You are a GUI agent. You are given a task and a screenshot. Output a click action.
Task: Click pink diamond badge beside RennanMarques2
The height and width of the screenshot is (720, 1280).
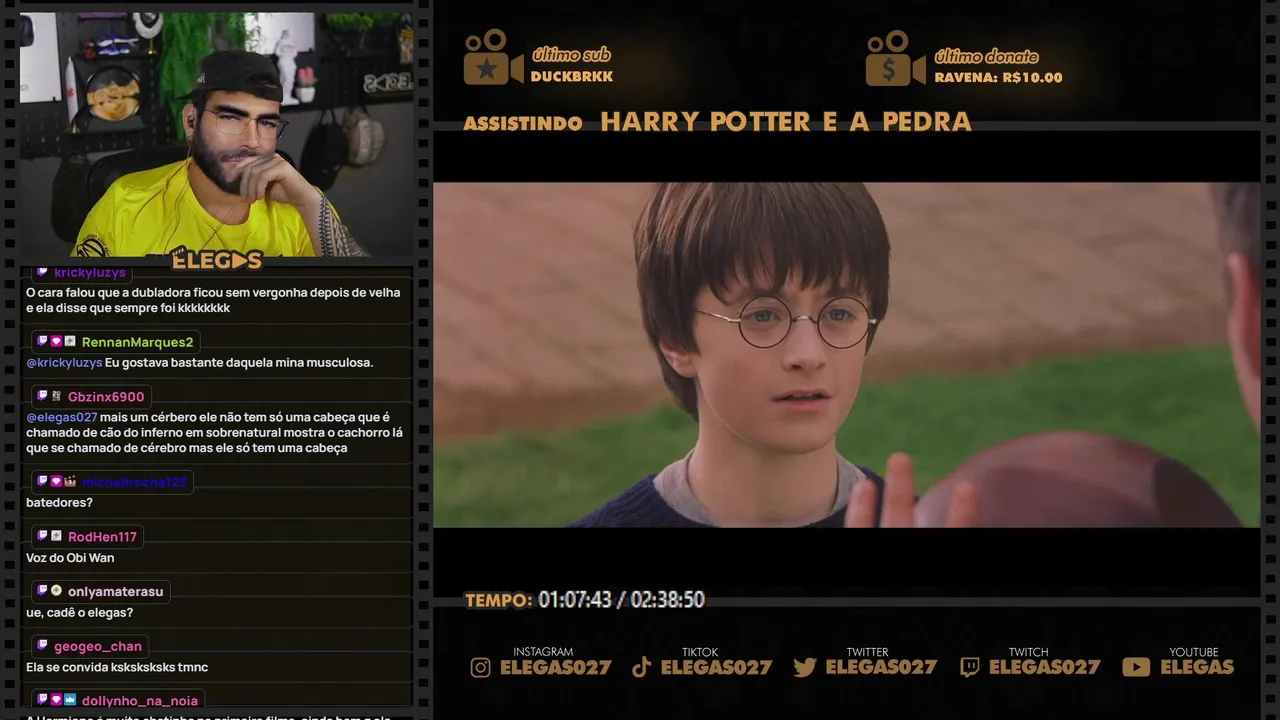56,341
